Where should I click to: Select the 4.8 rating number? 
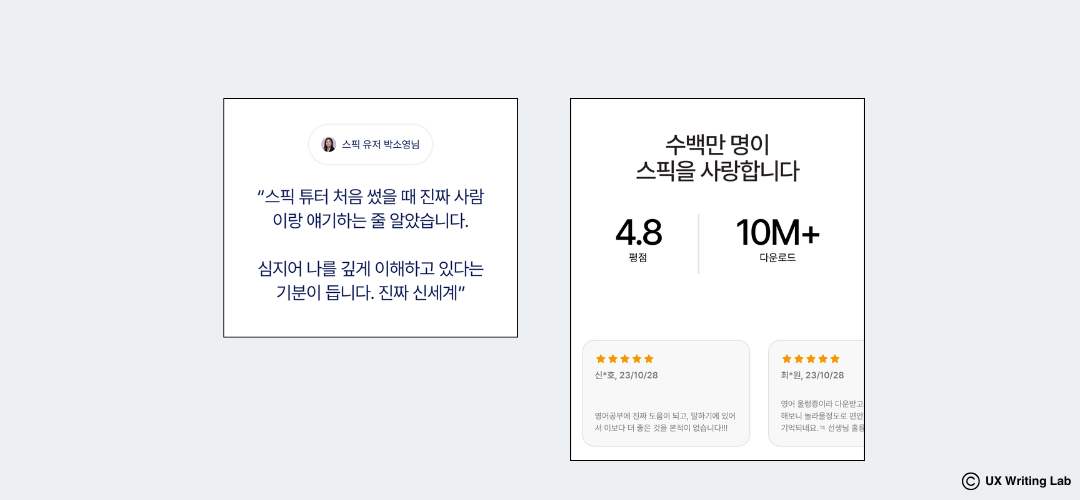(x=638, y=233)
